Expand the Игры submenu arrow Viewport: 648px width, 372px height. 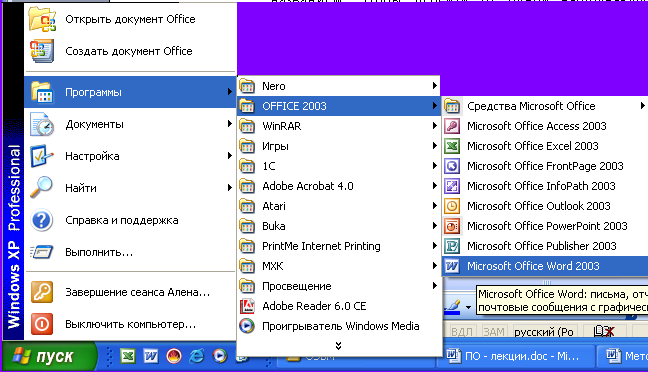pos(434,145)
